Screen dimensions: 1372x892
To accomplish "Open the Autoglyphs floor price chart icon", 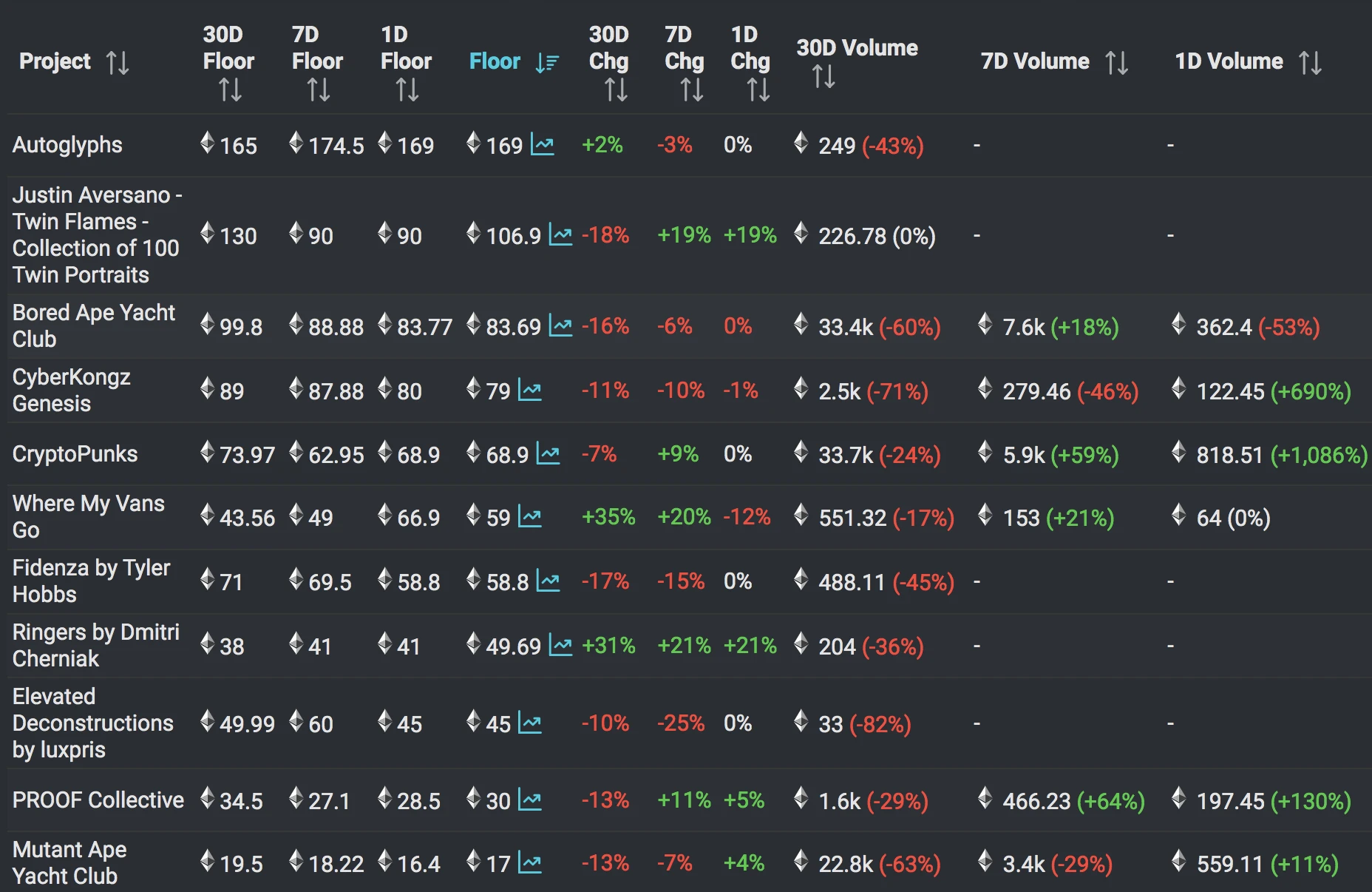I will 543,145.
